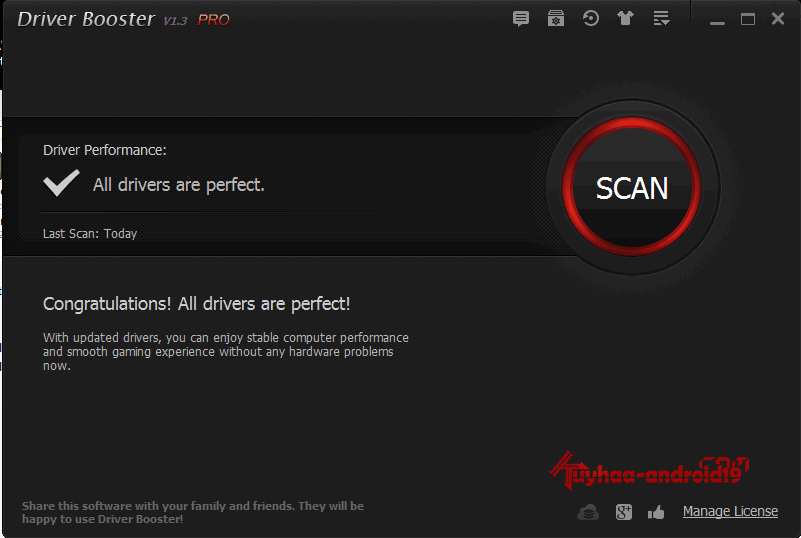Click the V1.3 version label

pyautogui.click(x=175, y=21)
